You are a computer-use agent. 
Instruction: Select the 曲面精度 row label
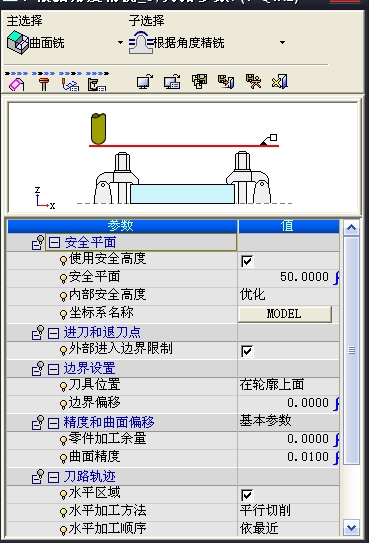[x=94, y=457]
